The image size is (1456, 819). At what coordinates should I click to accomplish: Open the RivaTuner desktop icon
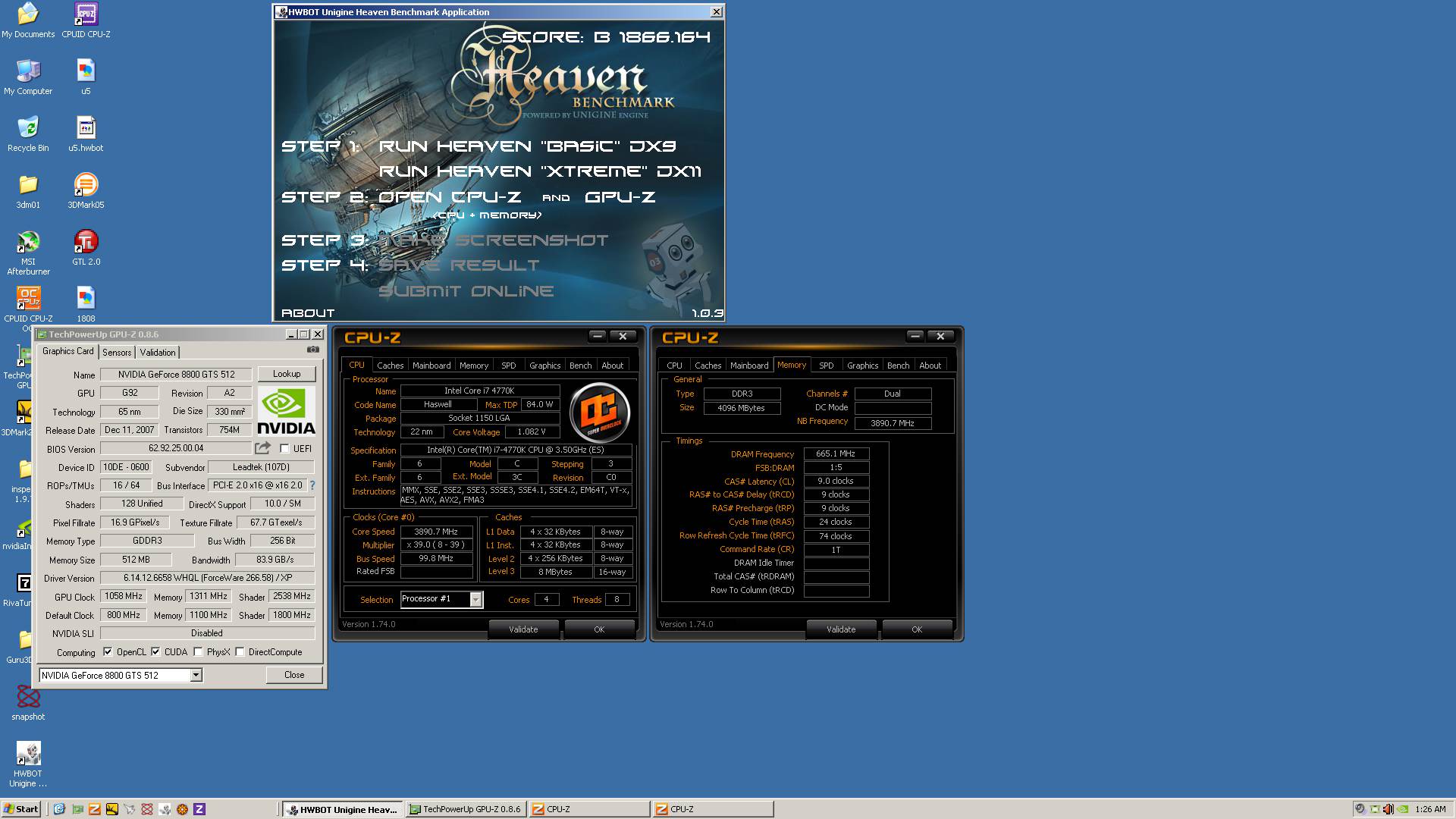(24, 582)
